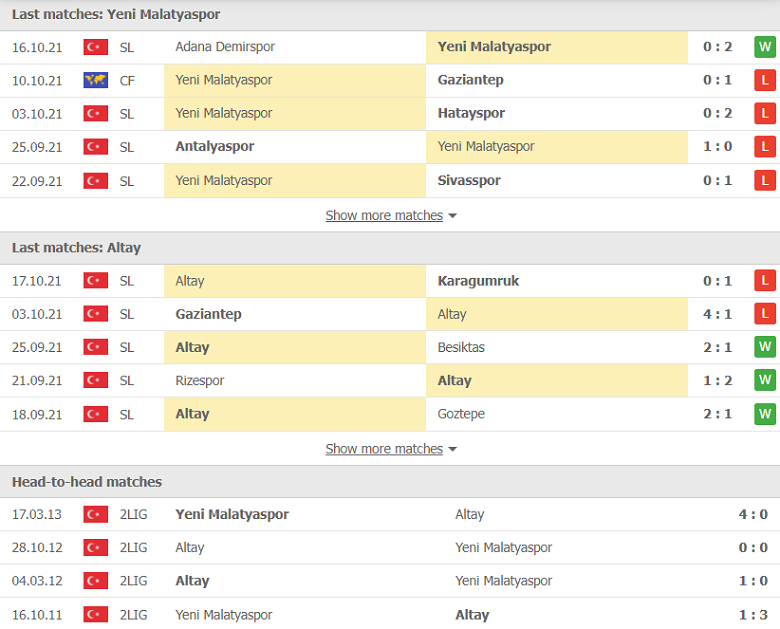Click bold Altay in 16.10.11 row
Viewport: 780px width, 629px height.
coord(472,615)
